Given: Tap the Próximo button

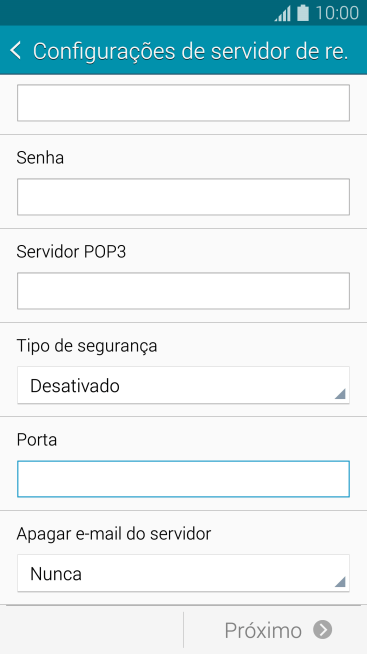Looking at the screenshot, I should [x=275, y=630].
